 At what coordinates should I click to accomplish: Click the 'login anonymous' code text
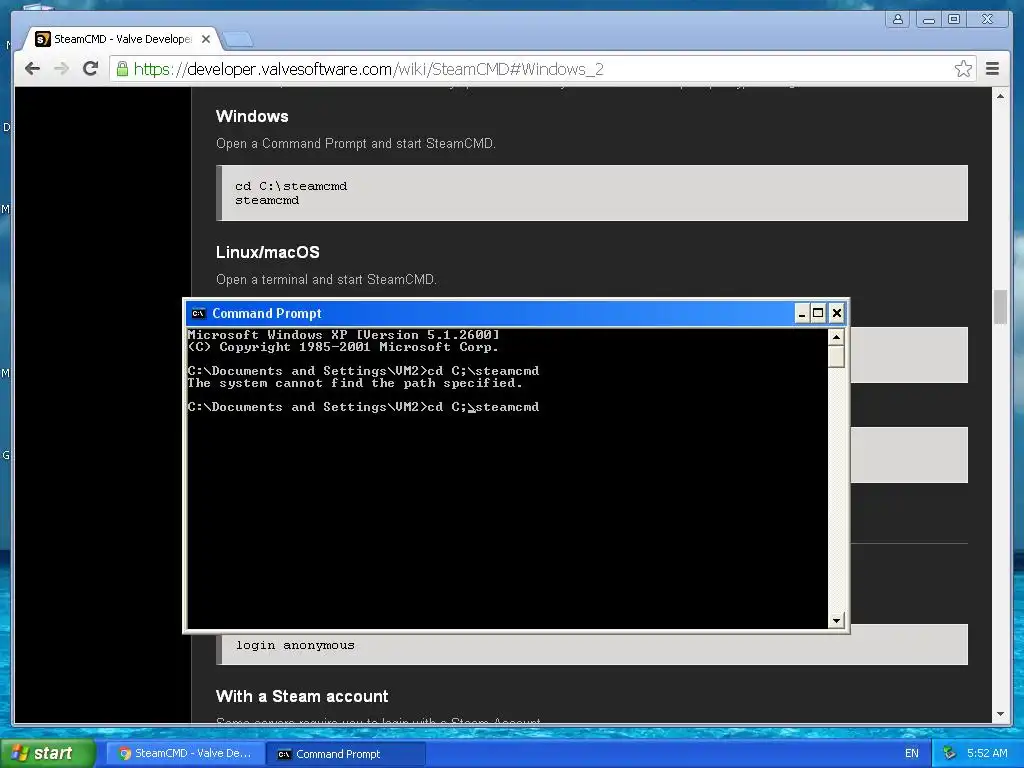coord(295,645)
